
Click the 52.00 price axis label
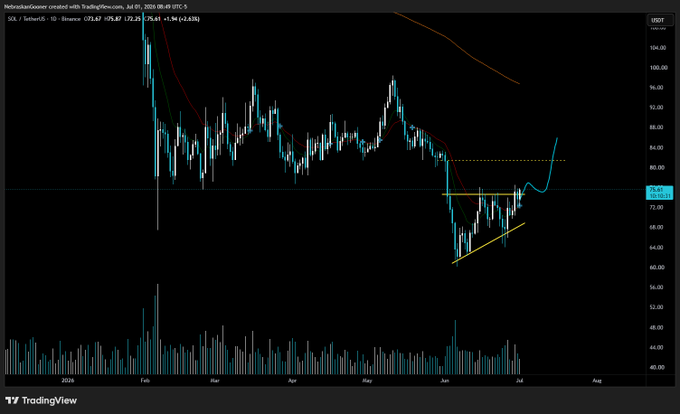tap(657, 307)
